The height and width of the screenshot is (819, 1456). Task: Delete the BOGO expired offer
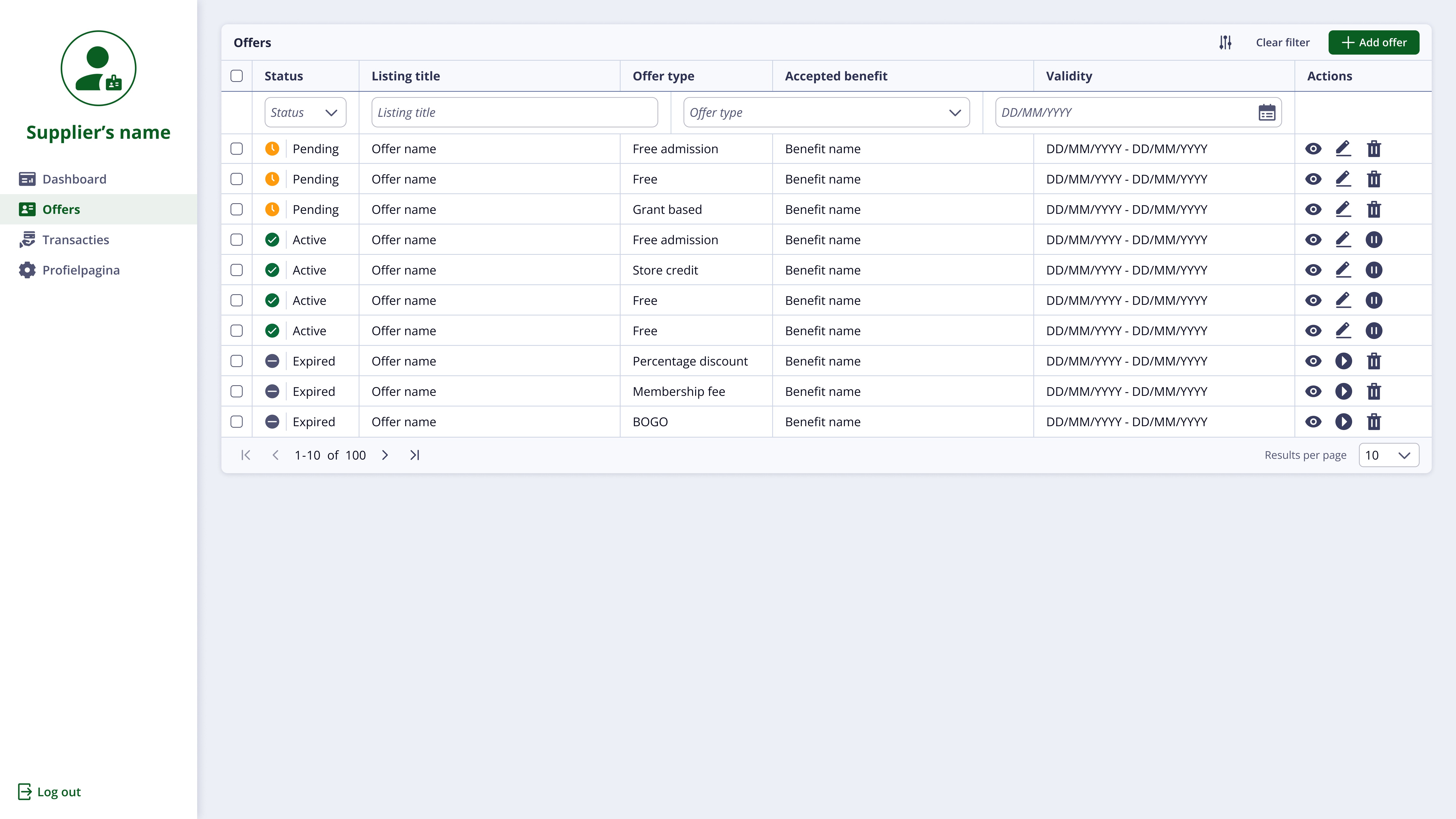point(1374,422)
